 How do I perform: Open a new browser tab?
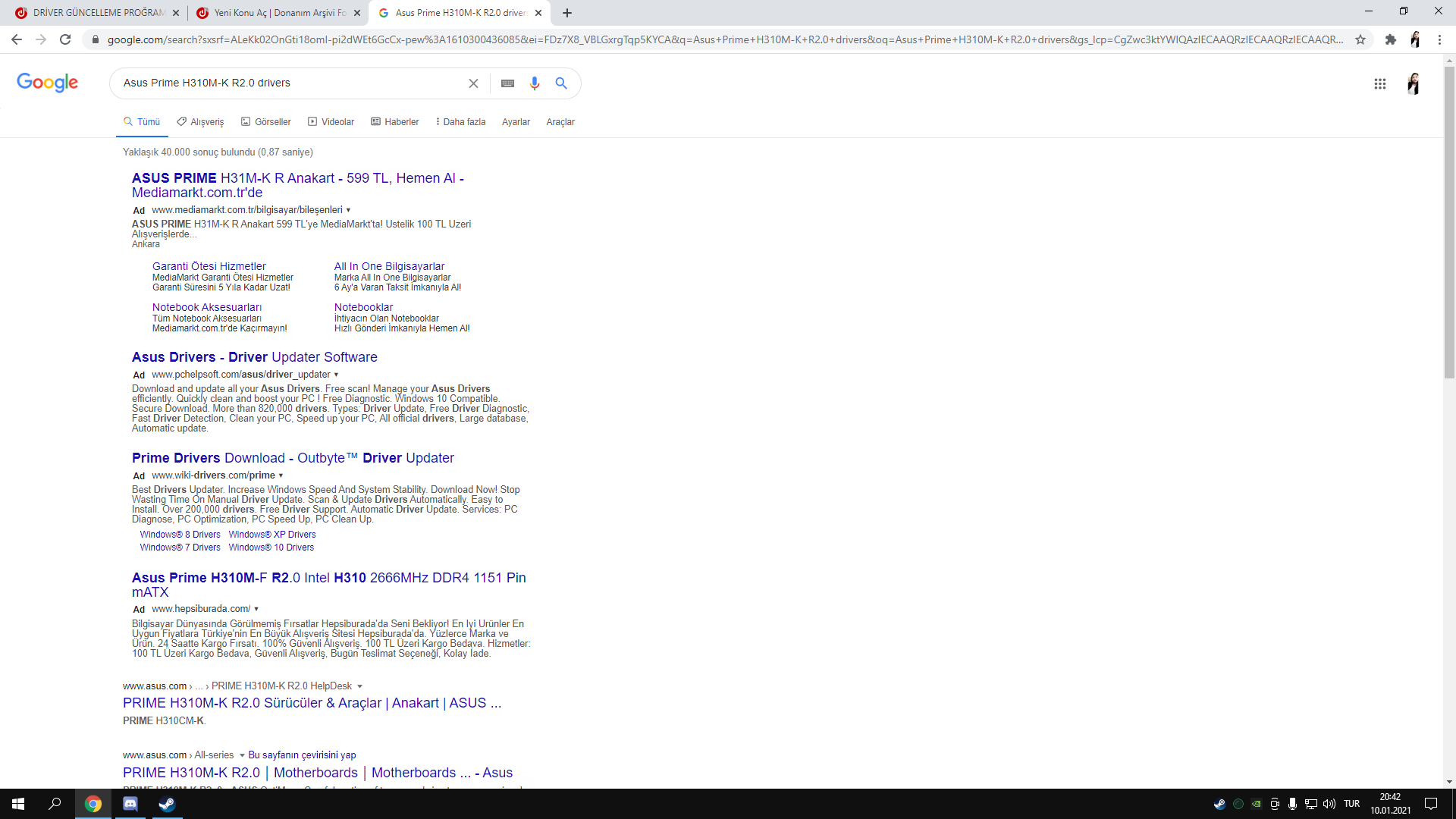567,13
